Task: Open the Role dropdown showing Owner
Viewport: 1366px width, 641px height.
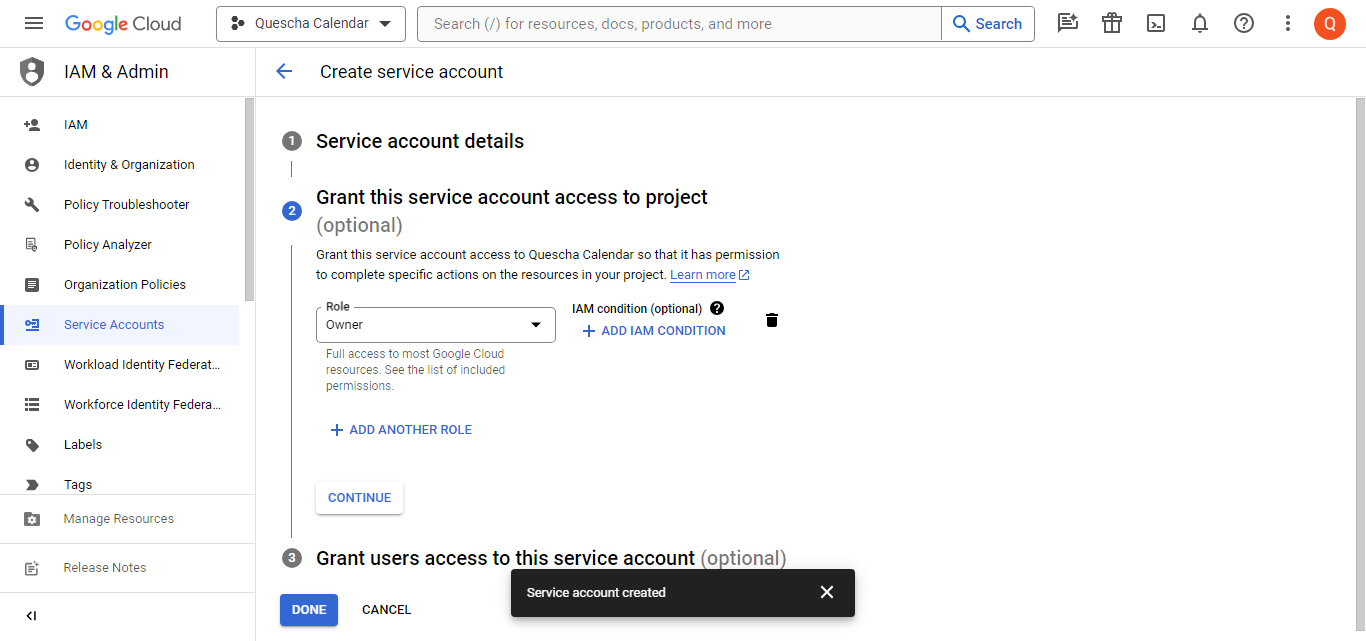Action: [x=435, y=325]
